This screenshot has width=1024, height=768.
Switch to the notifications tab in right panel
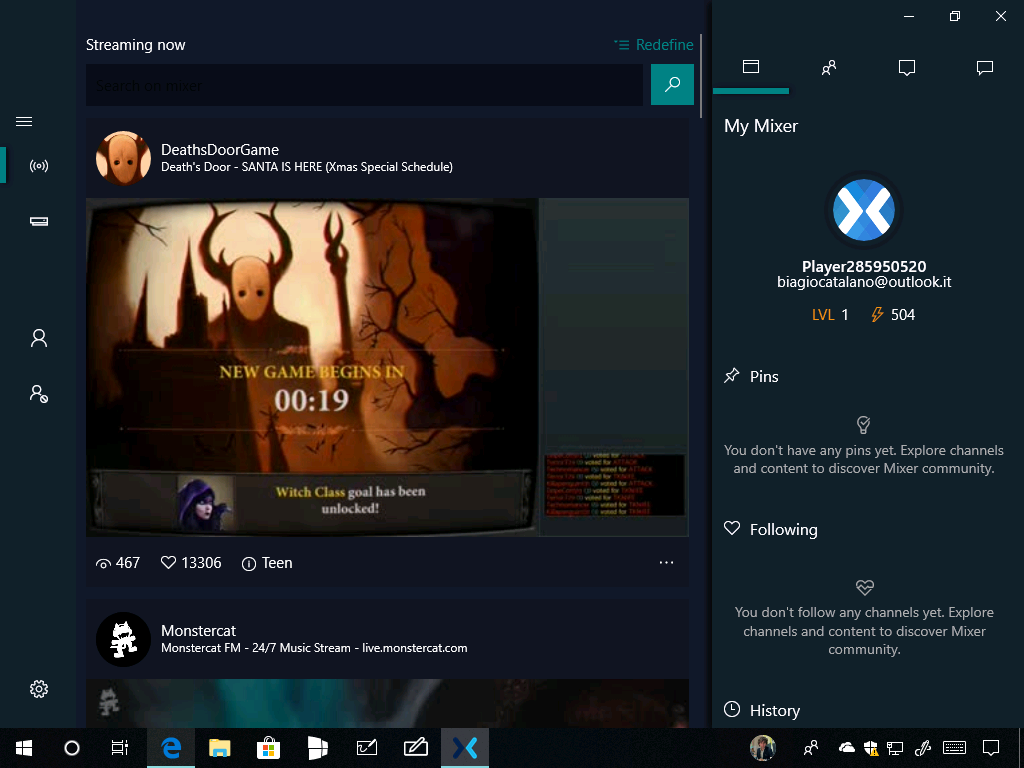coord(906,67)
